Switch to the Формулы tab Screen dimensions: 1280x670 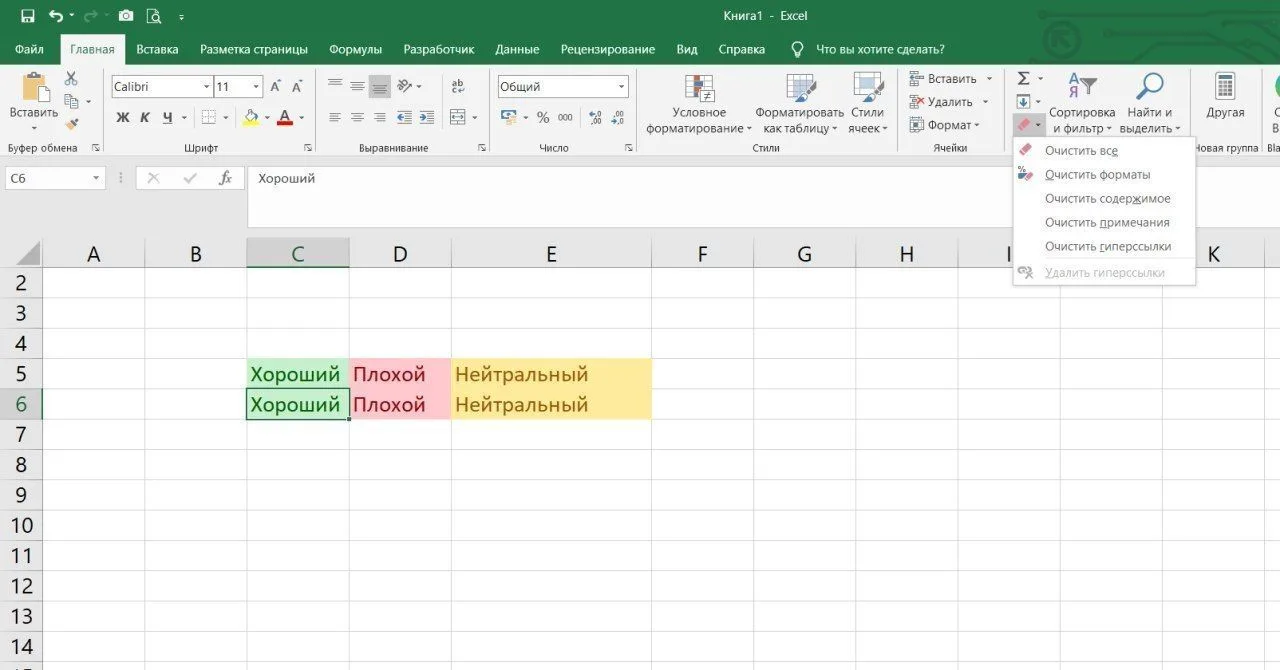(355, 49)
